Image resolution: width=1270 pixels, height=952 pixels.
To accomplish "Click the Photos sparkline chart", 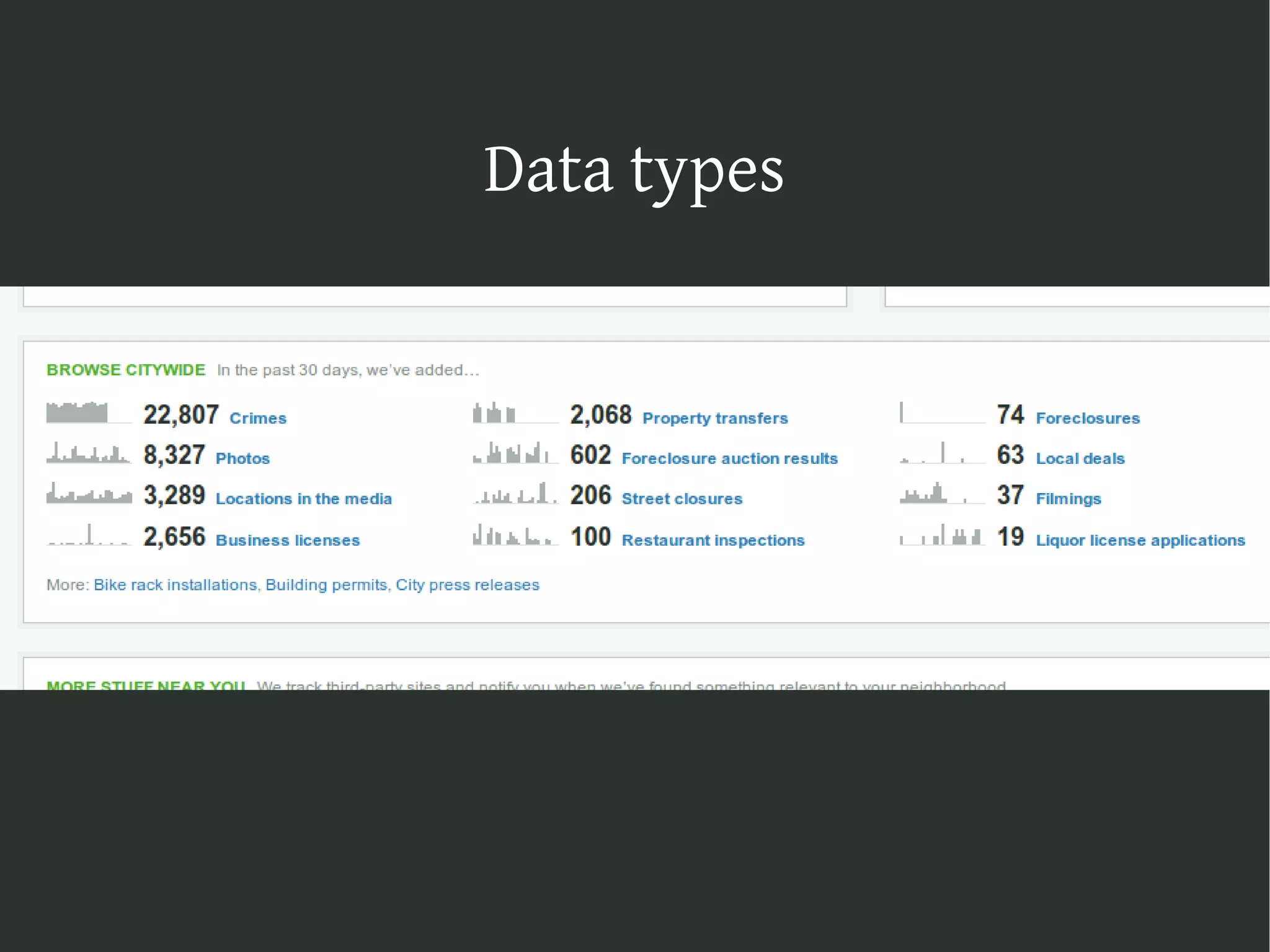I will coord(89,453).
